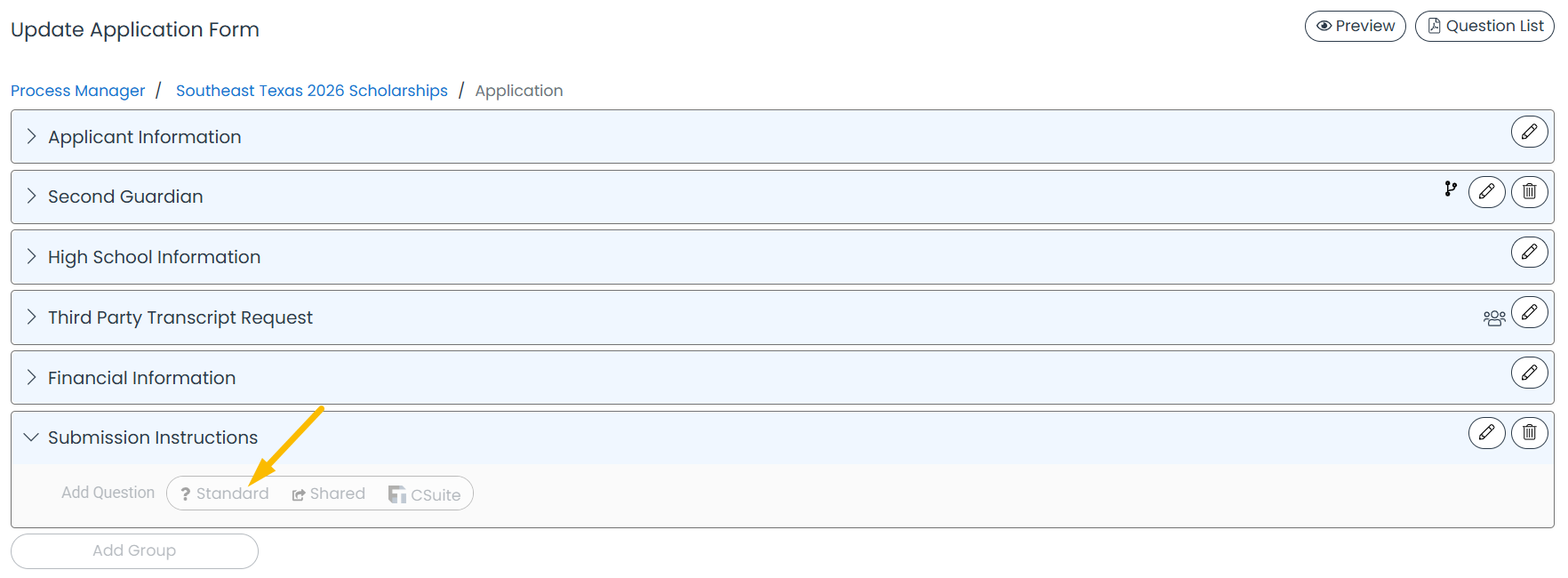Image resolution: width=1568 pixels, height=578 pixels.
Task: Delete the Submission Instructions group
Action: point(1529,432)
